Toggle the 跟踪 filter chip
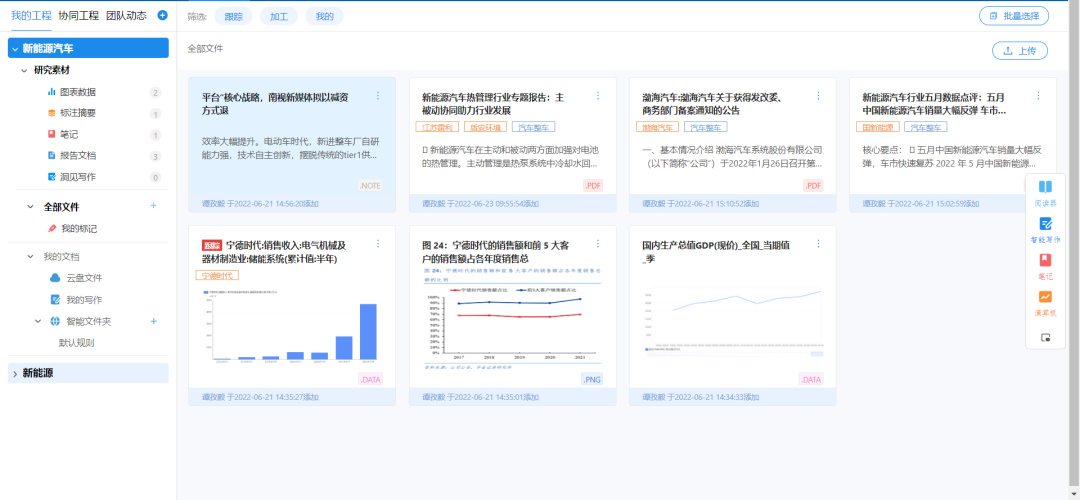Image resolution: width=1080 pixels, height=500 pixels. click(x=233, y=16)
